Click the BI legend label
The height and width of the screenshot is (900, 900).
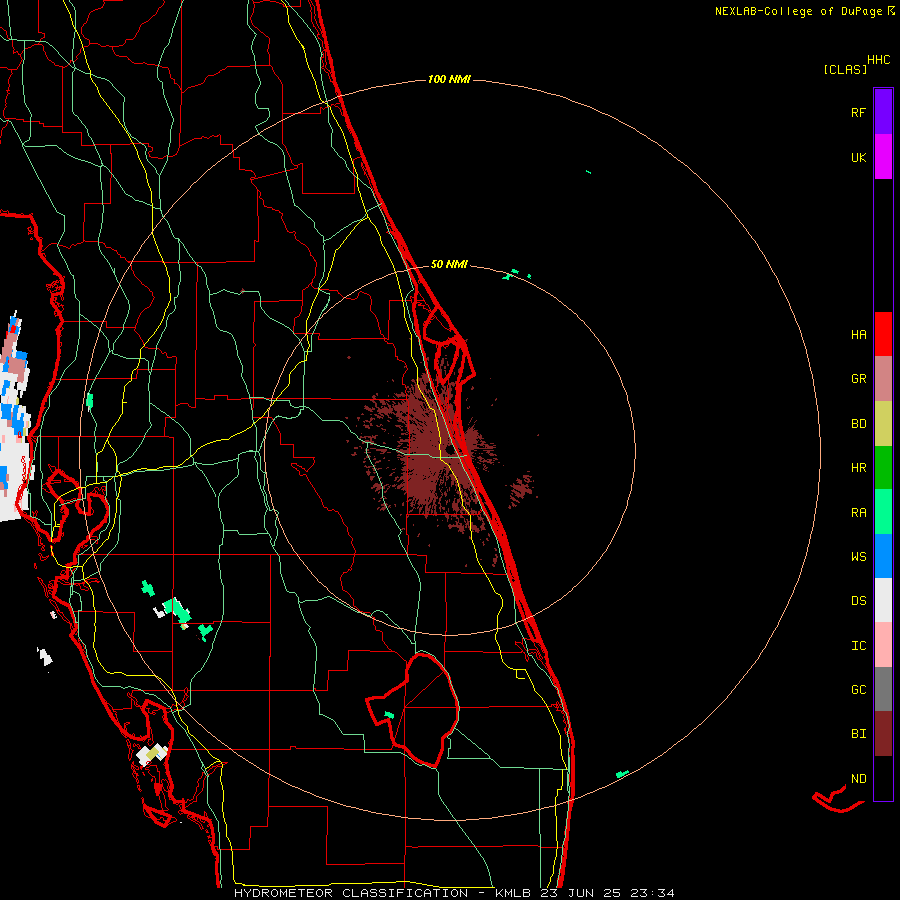pyautogui.click(x=858, y=734)
